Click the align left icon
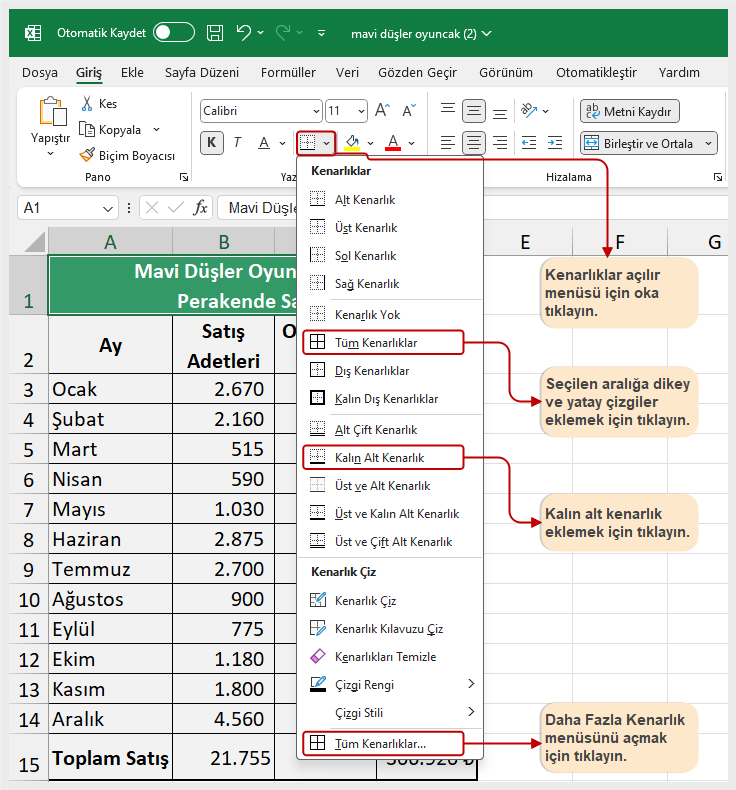736x790 pixels. tap(448, 143)
